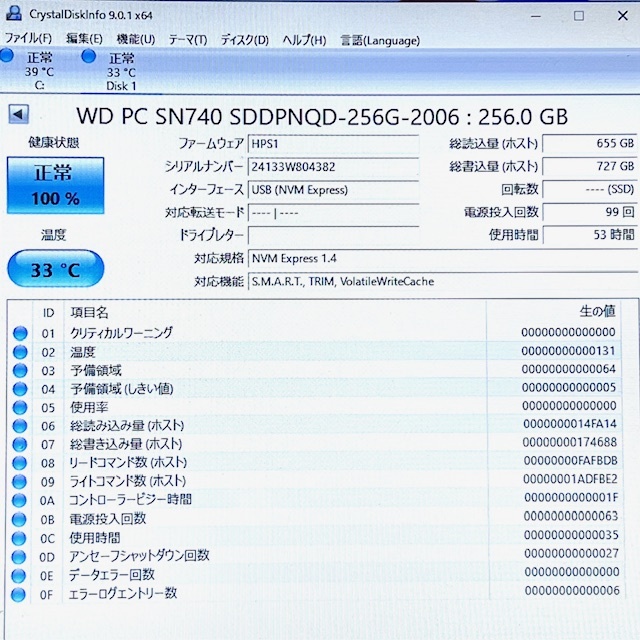Image resolution: width=640 pixels, height=640 pixels.
Task: Switch to the Disk 1 33 °C tab
Action: 121,71
